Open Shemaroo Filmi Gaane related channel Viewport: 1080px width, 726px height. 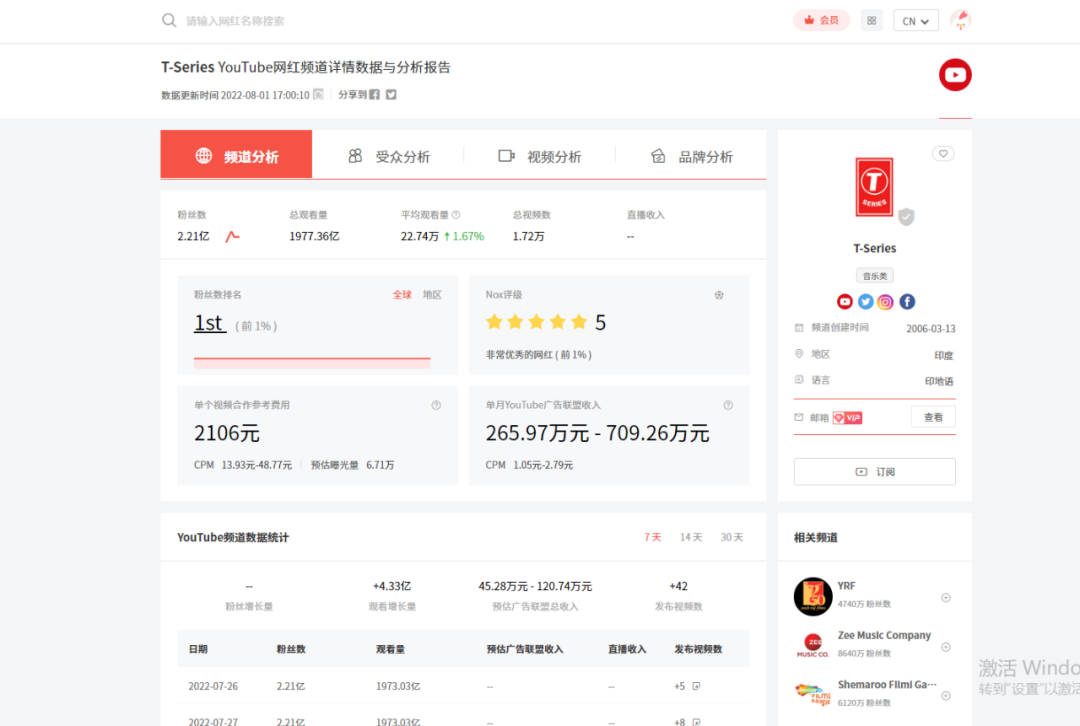coord(886,685)
